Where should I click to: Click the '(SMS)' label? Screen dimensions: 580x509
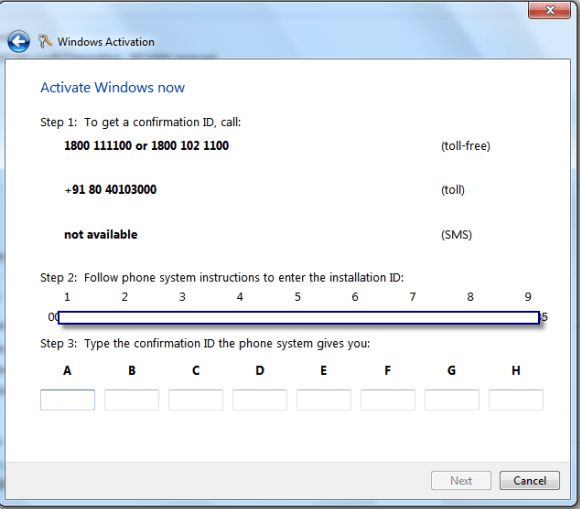point(456,235)
